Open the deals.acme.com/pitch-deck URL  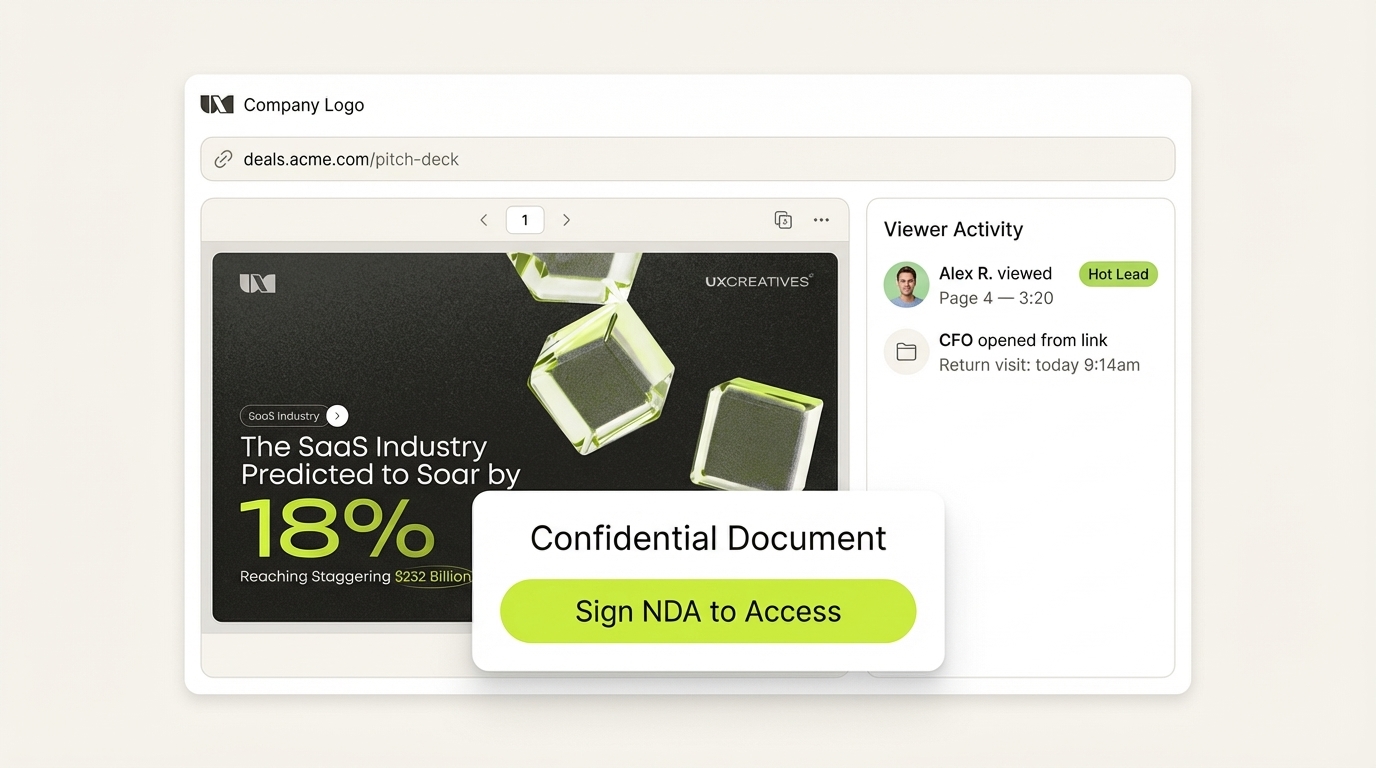point(350,158)
